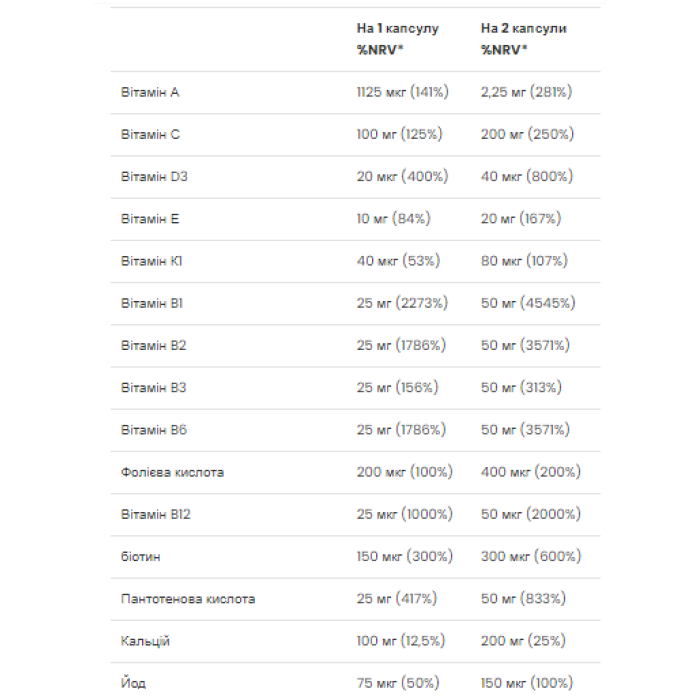
Task: Click the Вітамін B12 row label
Action: (153, 514)
